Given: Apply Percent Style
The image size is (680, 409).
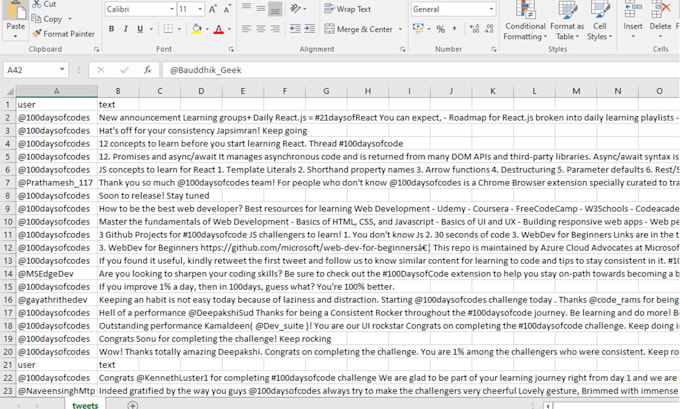Looking at the screenshot, I should pyautogui.click(x=441, y=29).
